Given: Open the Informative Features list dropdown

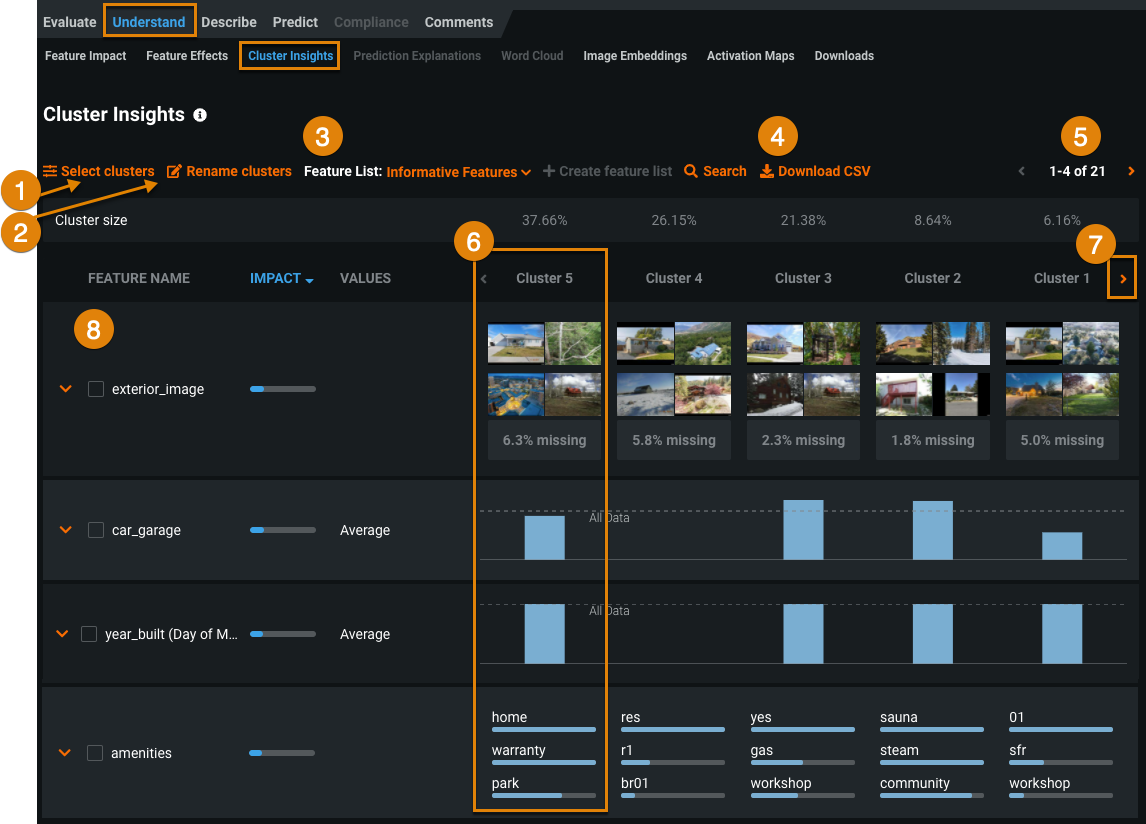Looking at the screenshot, I should pyautogui.click(x=459, y=172).
